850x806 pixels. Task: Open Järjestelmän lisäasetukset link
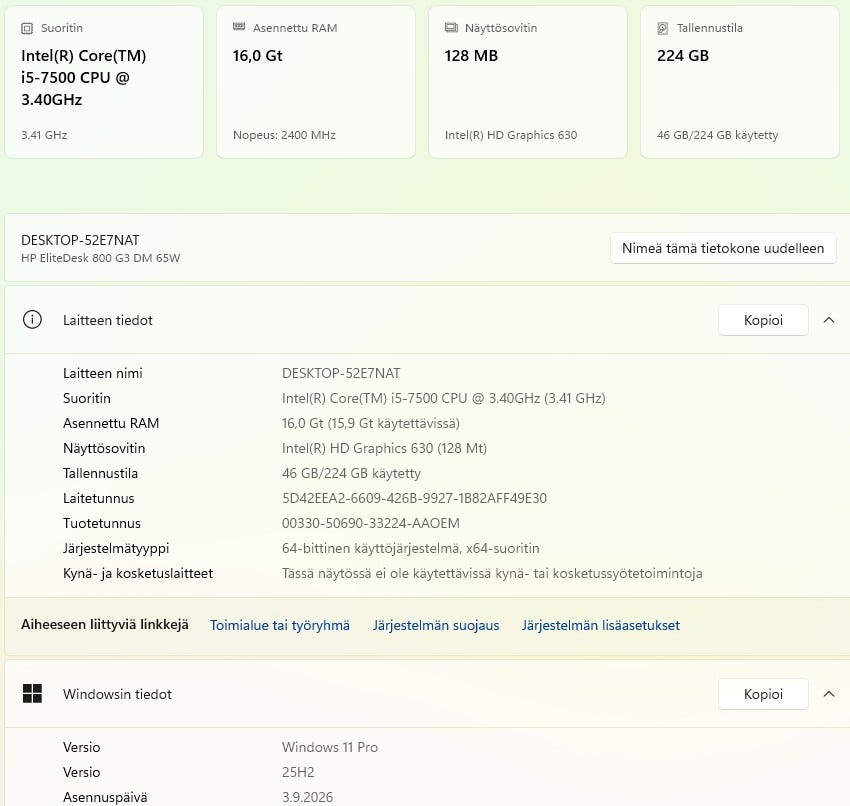[601, 625]
